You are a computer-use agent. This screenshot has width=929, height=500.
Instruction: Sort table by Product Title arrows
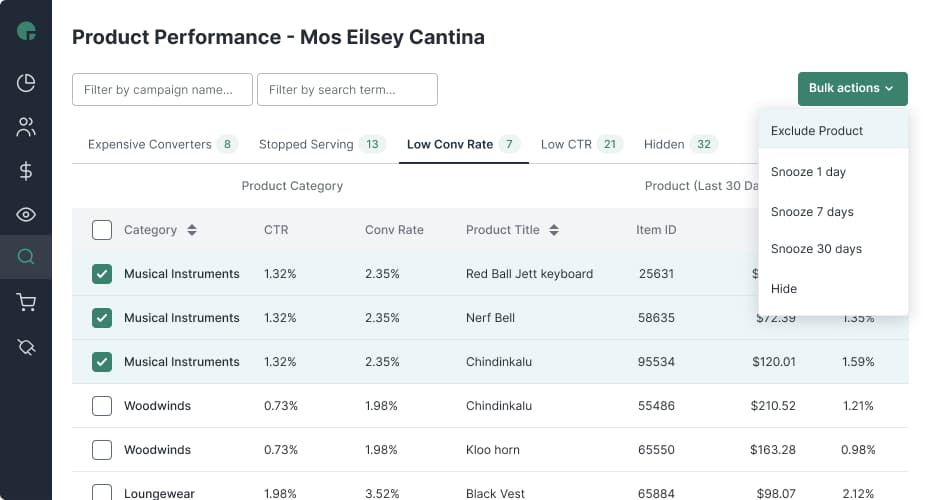[x=554, y=230]
